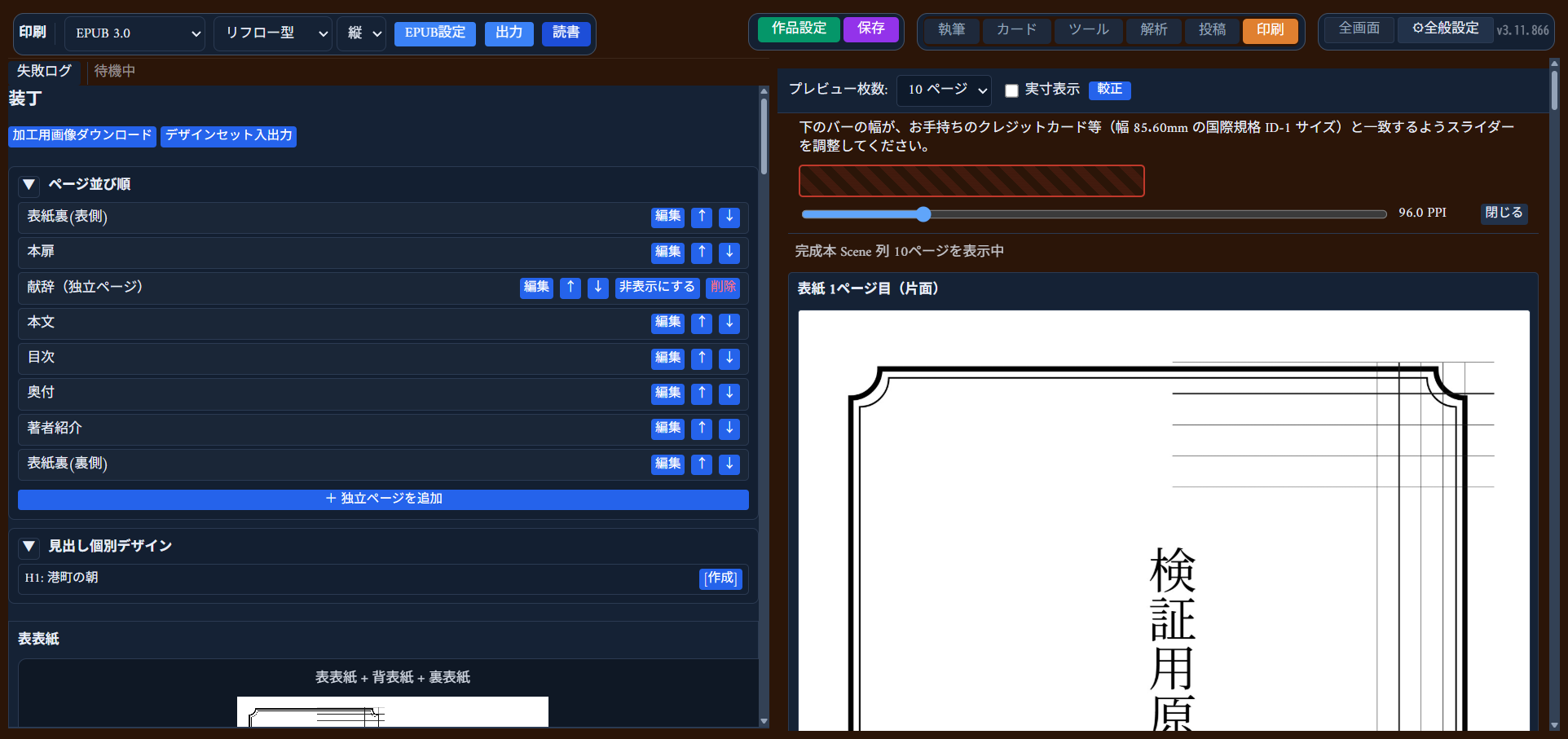Click right preview panel vertical scrollbar

pos(1554,90)
